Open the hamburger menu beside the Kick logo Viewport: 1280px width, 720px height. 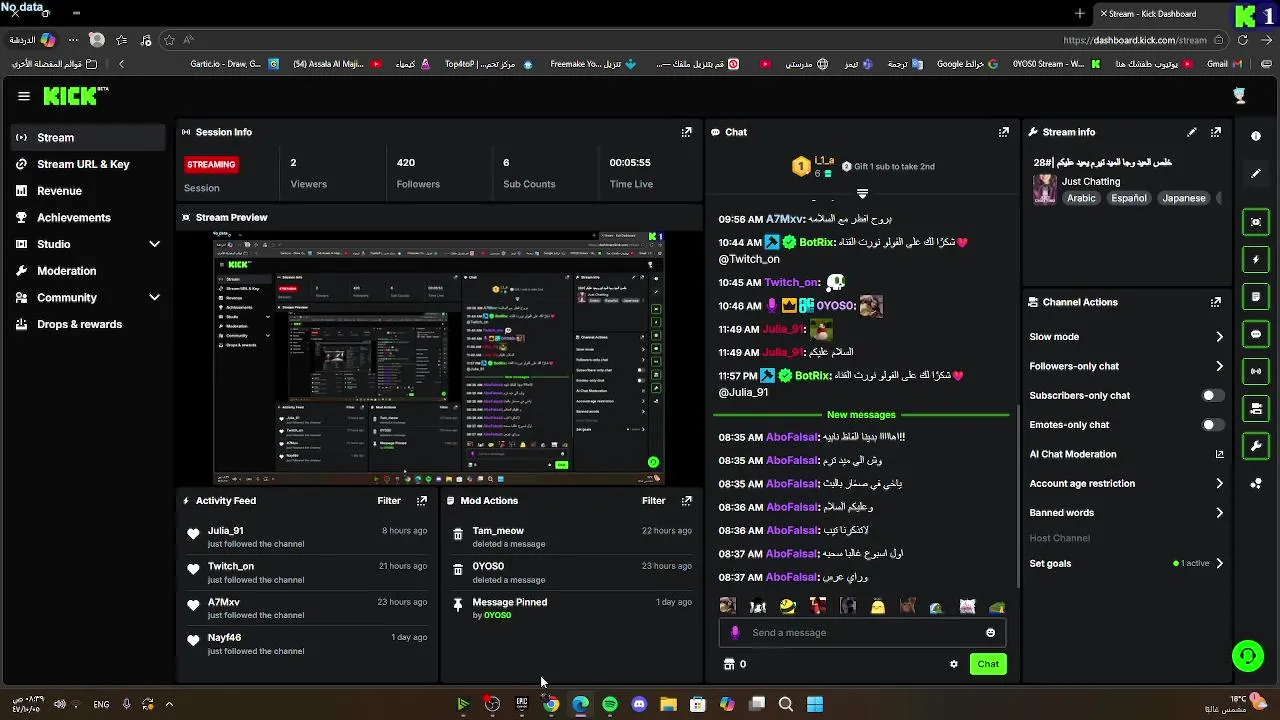click(x=24, y=96)
